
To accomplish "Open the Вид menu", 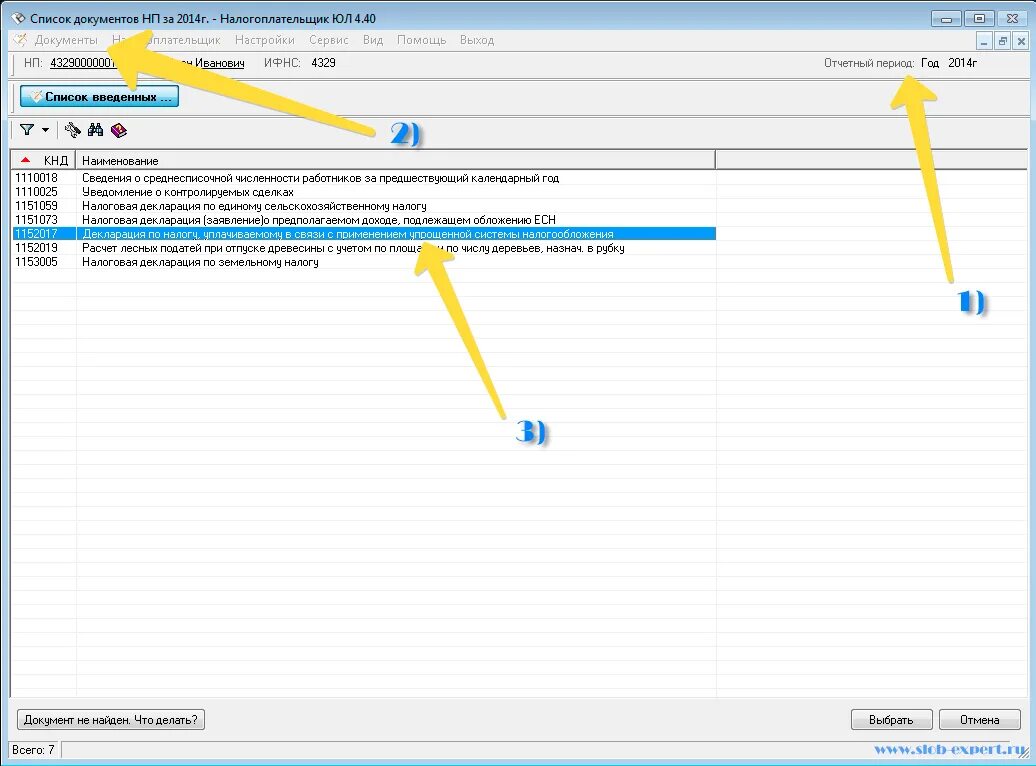I will pos(373,40).
